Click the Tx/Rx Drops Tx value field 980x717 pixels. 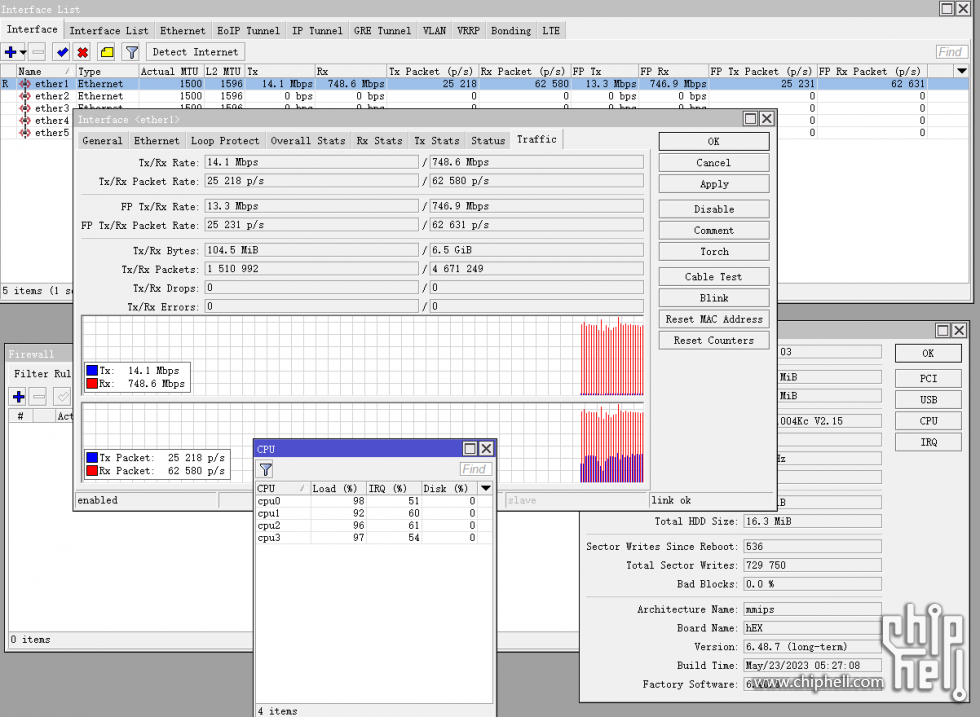311,288
